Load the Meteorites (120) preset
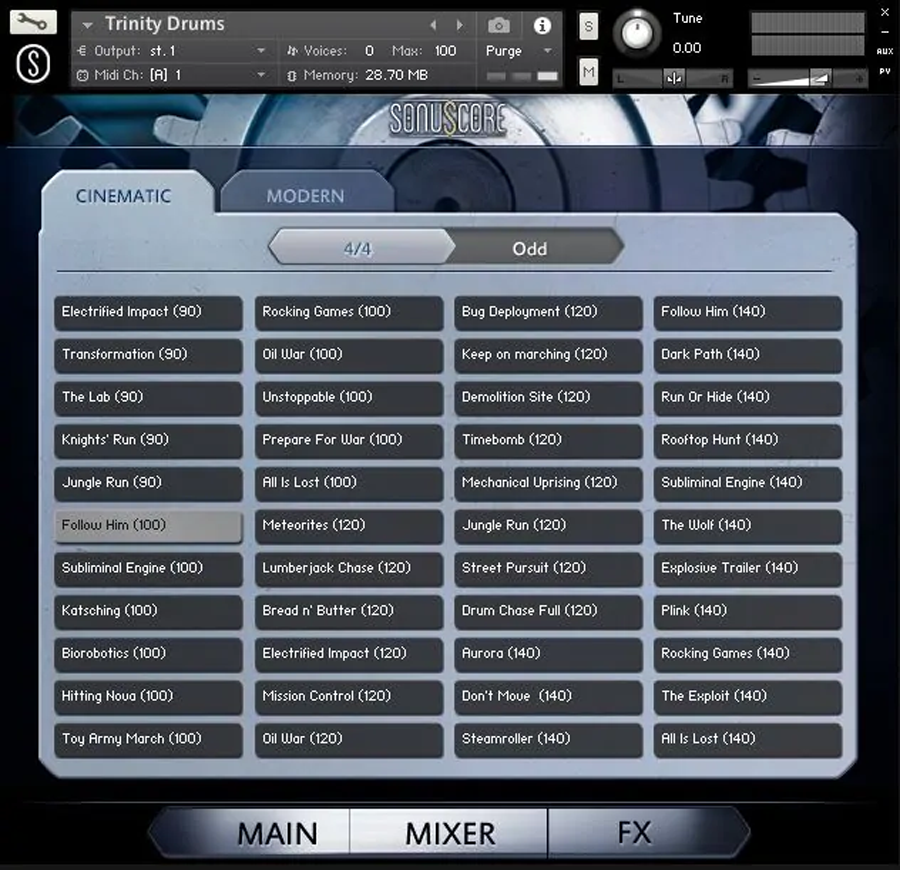900x870 pixels. click(x=349, y=526)
